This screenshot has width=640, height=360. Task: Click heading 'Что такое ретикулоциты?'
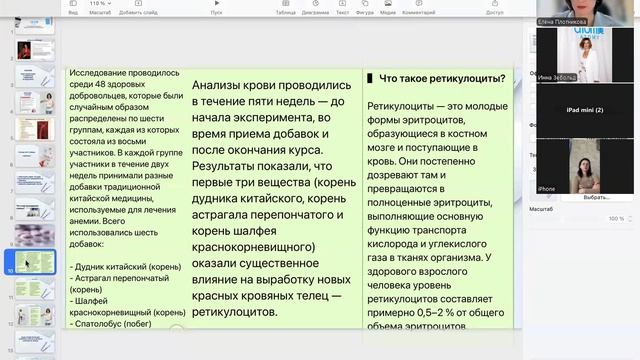pos(442,78)
